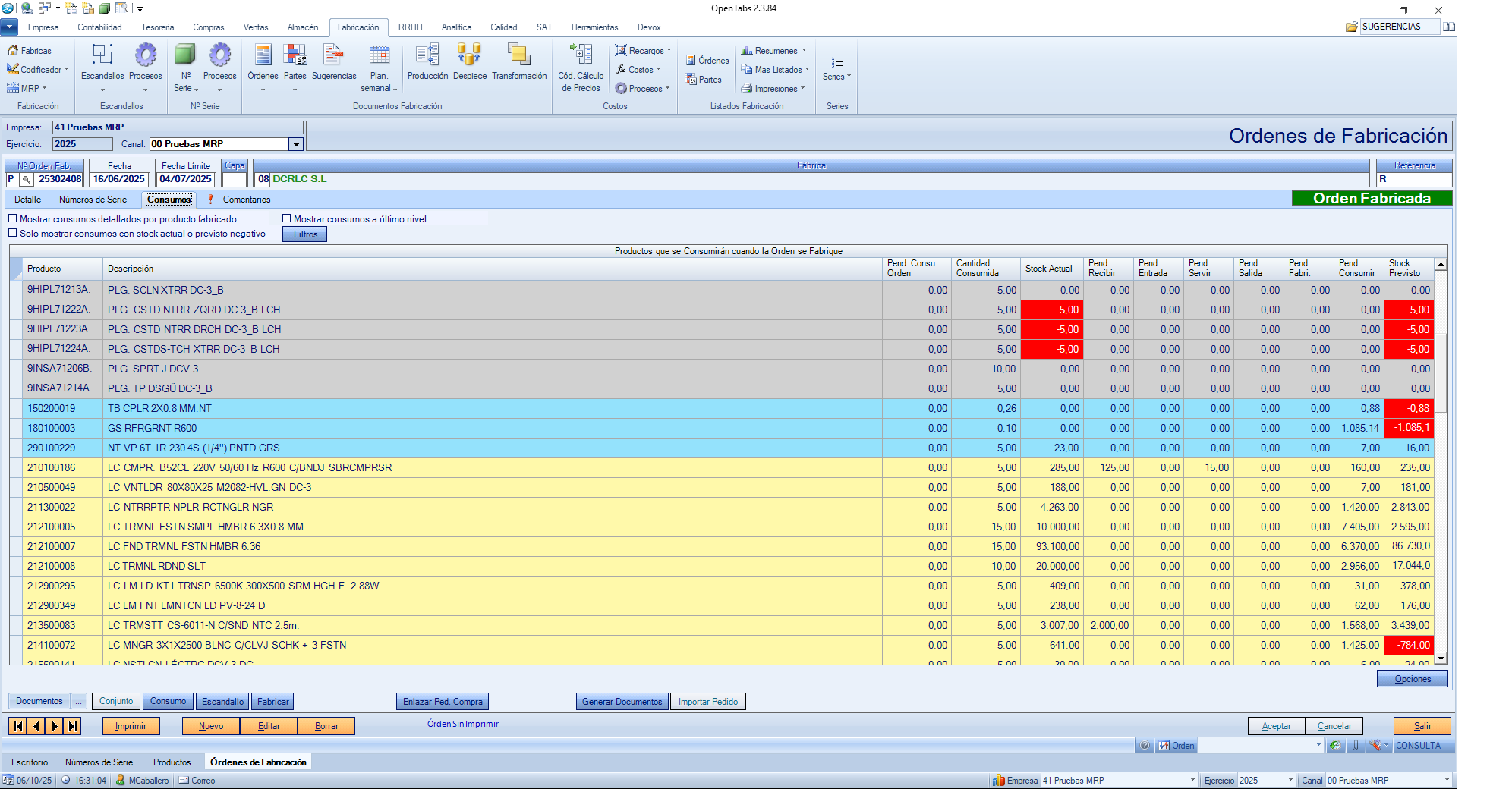Go to the last record navigation arrow
Screen dimensions: 1512x789
(x=73, y=726)
